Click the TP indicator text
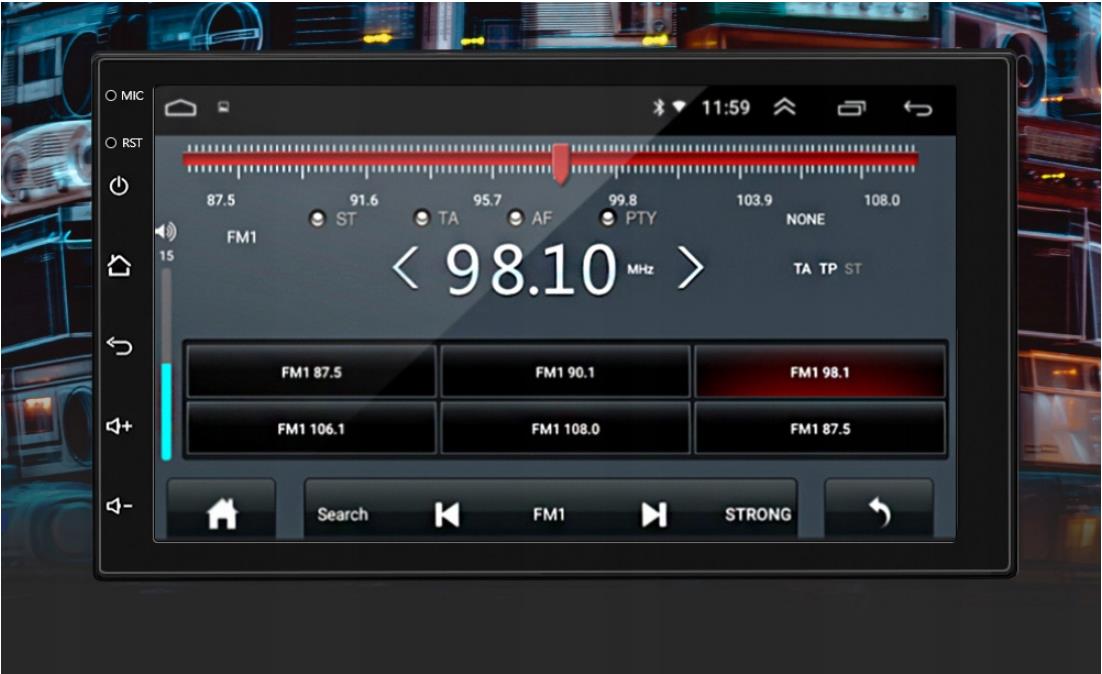1102x674 pixels. tap(828, 268)
